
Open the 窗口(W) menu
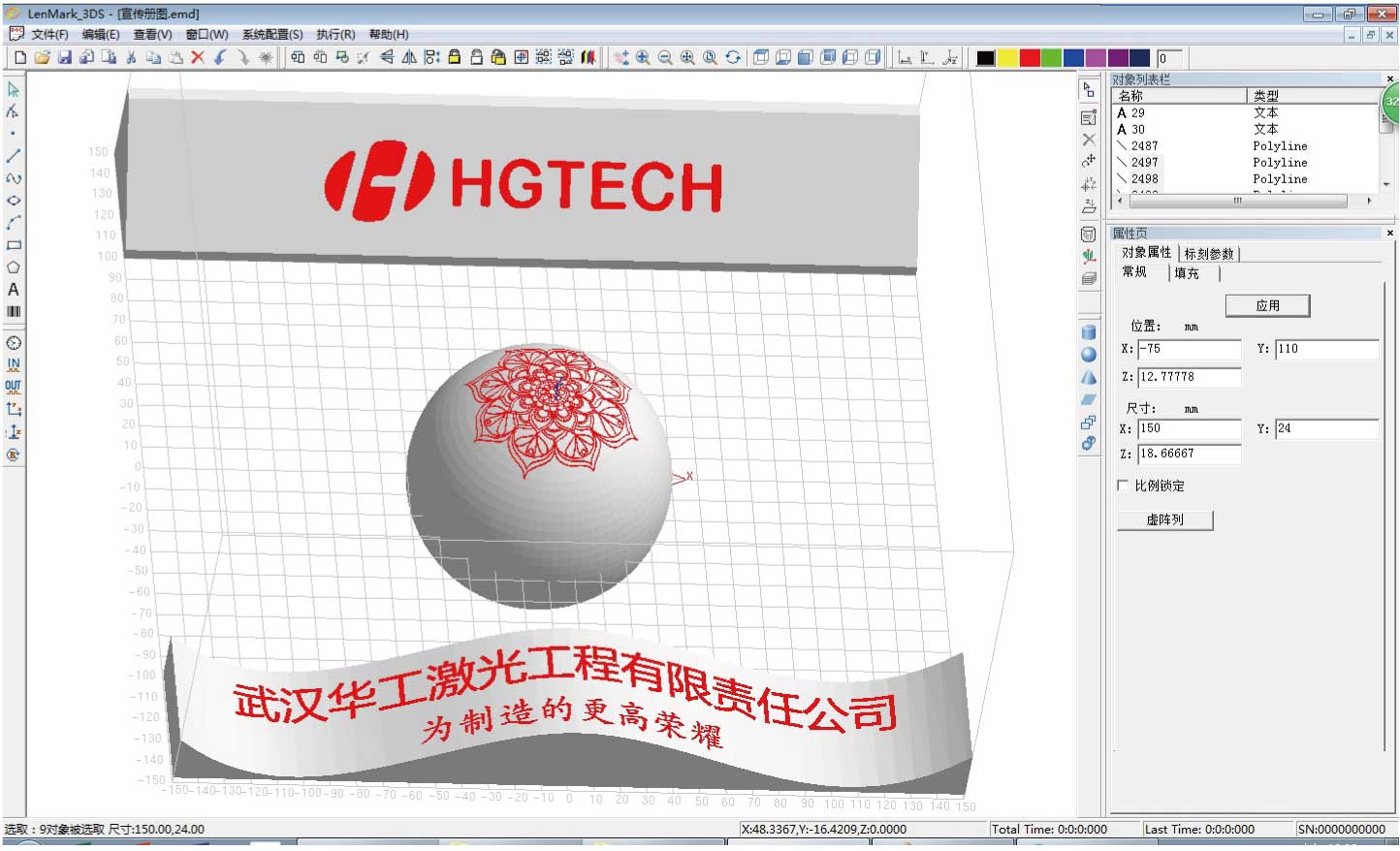(207, 34)
